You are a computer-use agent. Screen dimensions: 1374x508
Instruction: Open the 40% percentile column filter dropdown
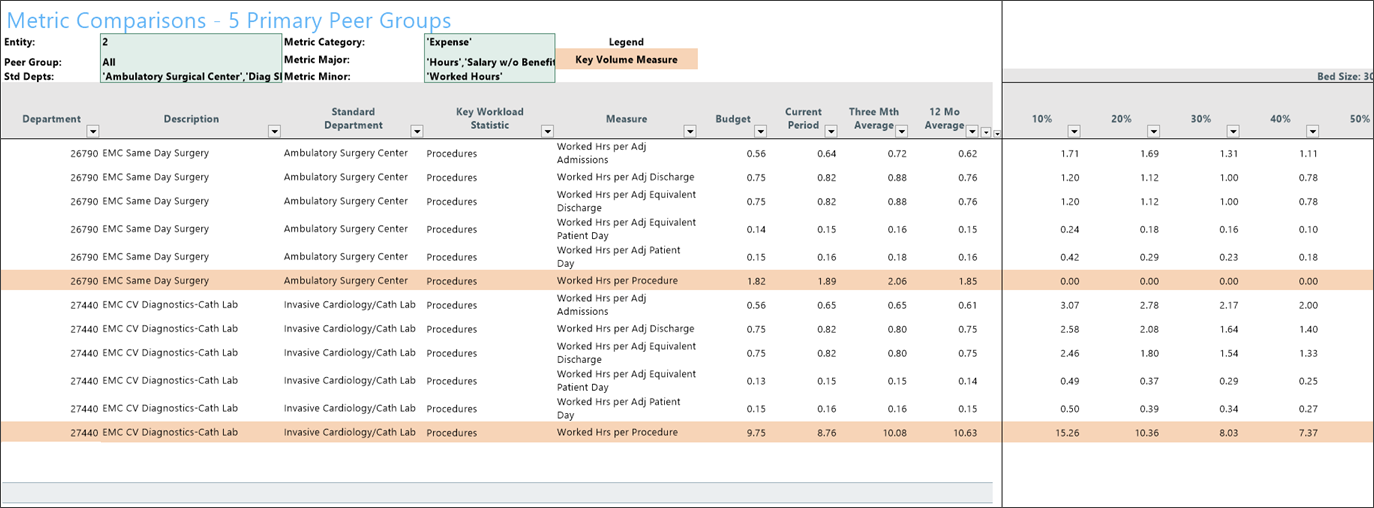click(x=1312, y=131)
